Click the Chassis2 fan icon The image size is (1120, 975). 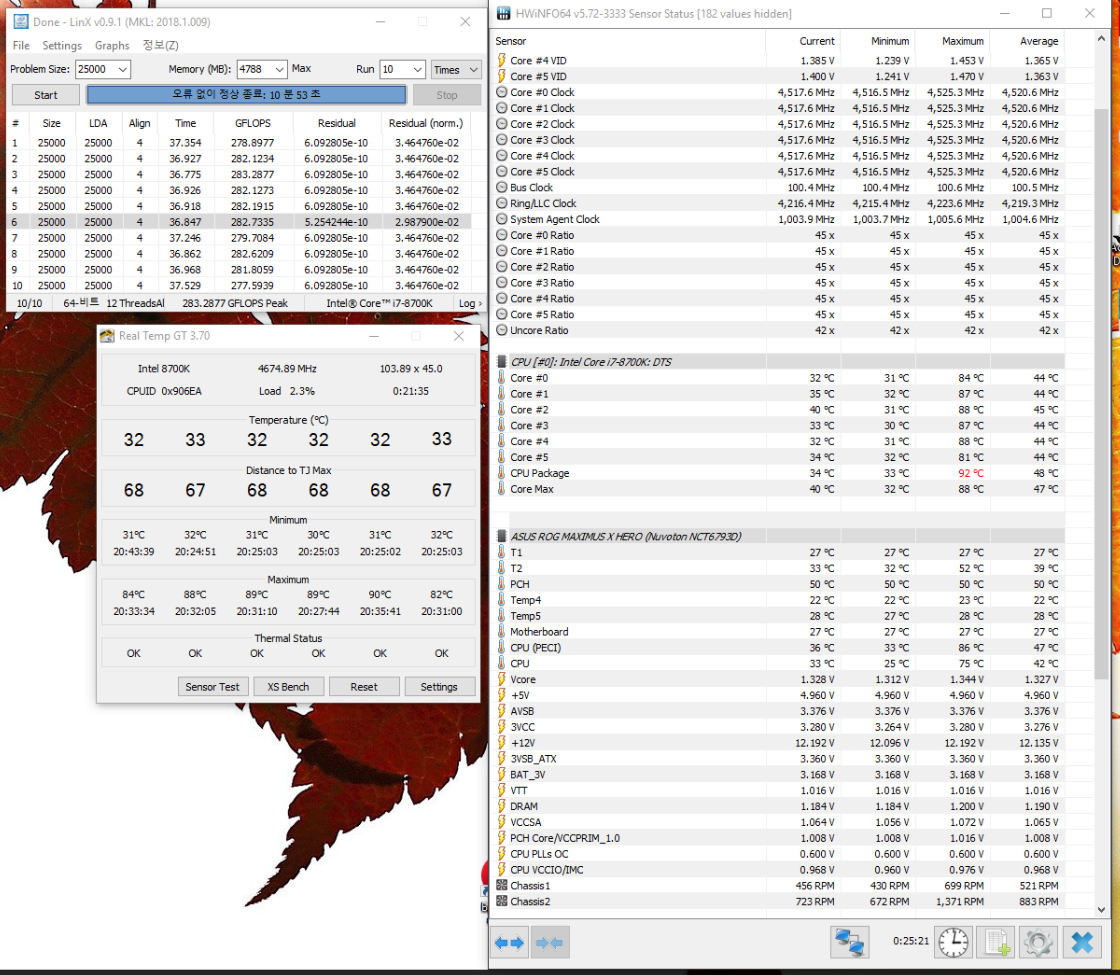[x=502, y=901]
